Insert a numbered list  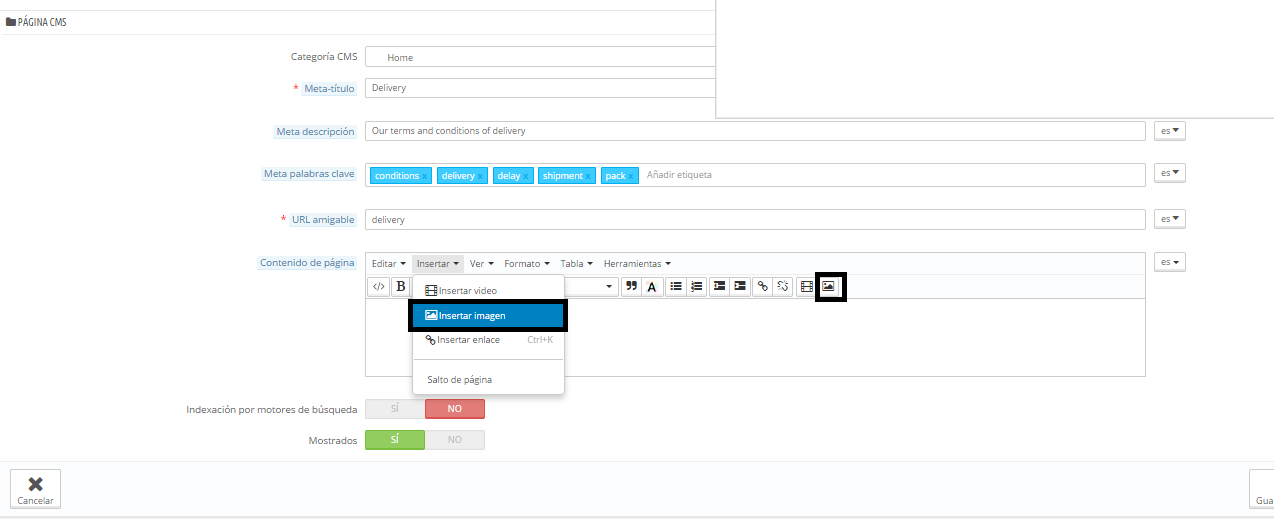click(x=697, y=286)
